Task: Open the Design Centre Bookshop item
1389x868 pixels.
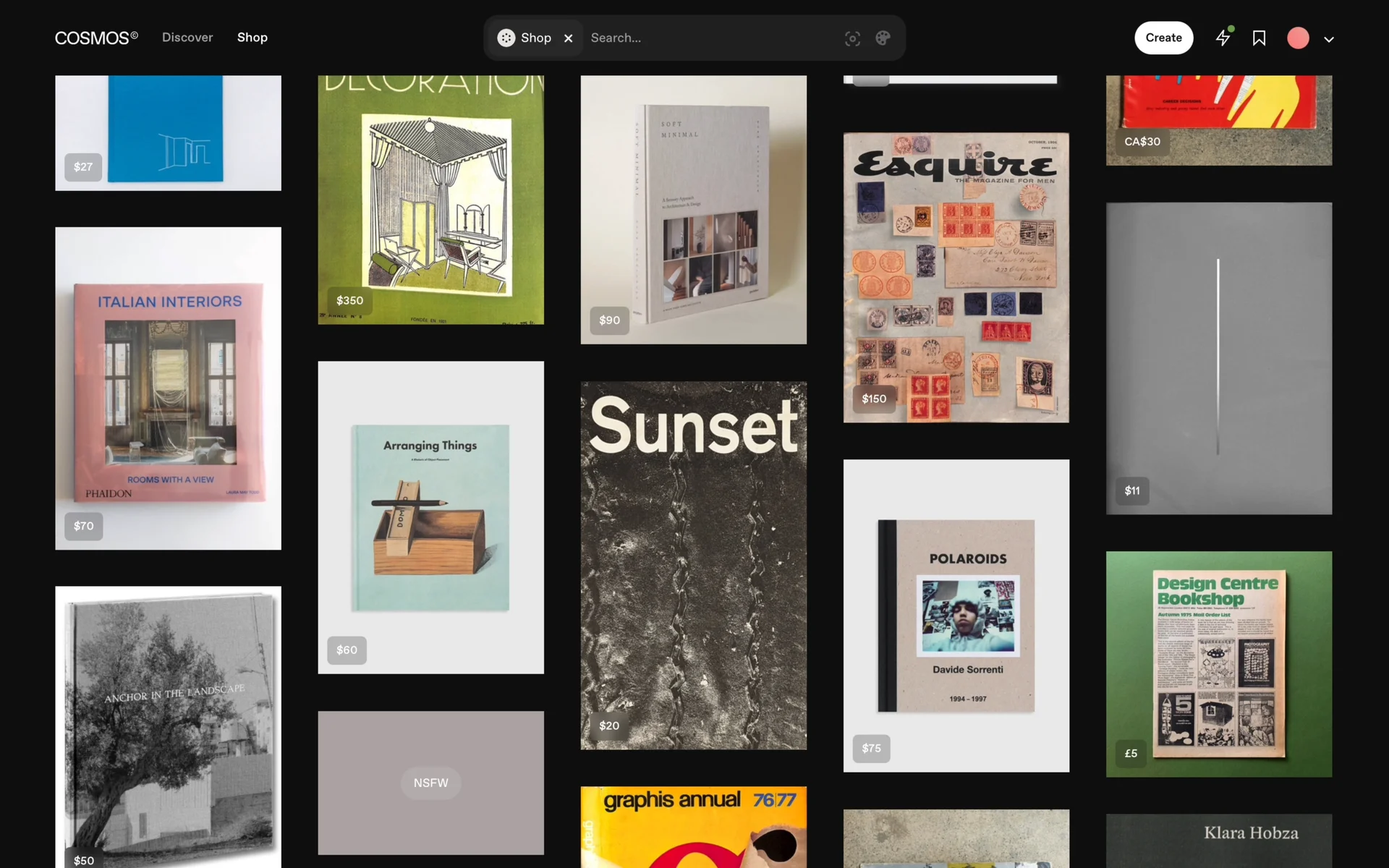Action: 1218,664
